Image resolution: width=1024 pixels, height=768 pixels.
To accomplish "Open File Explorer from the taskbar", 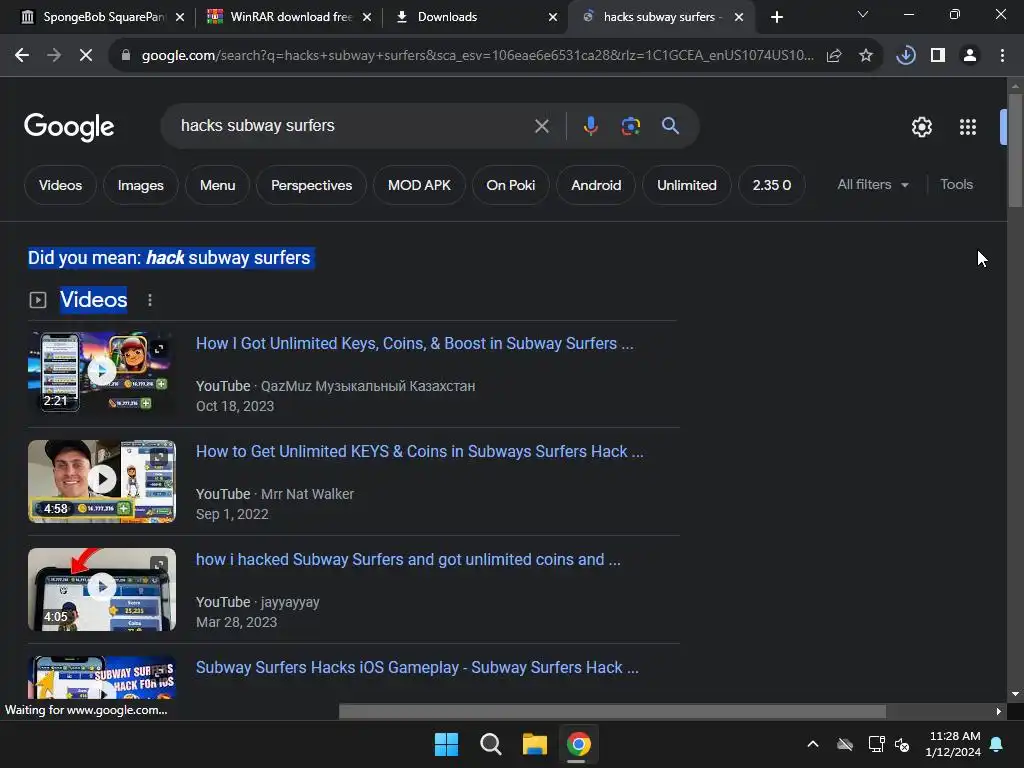I will [534, 744].
